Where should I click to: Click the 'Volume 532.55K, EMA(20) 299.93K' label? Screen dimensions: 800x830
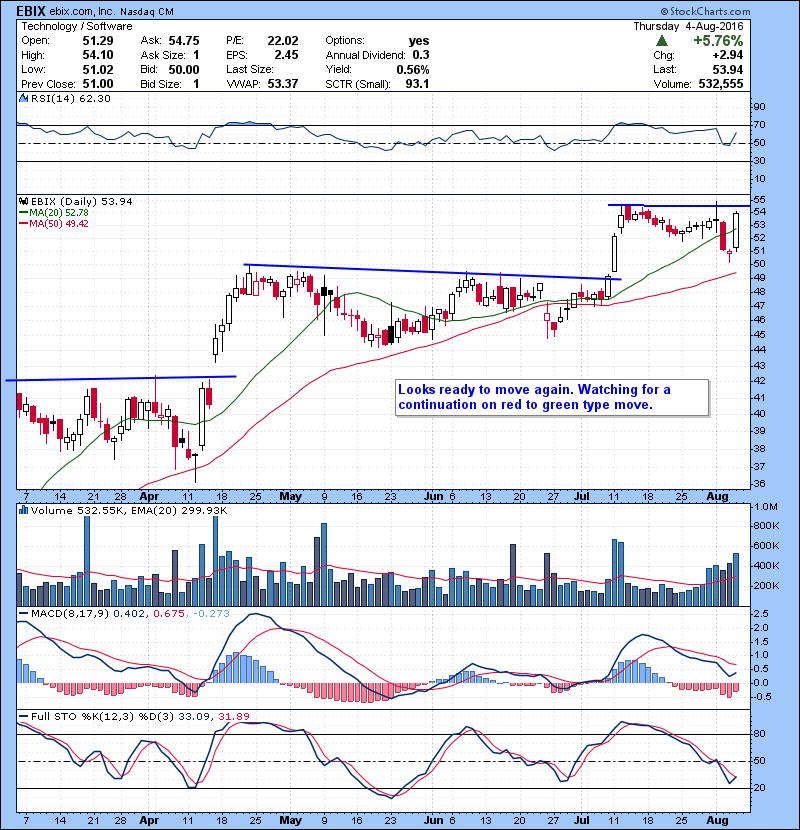click(x=129, y=510)
